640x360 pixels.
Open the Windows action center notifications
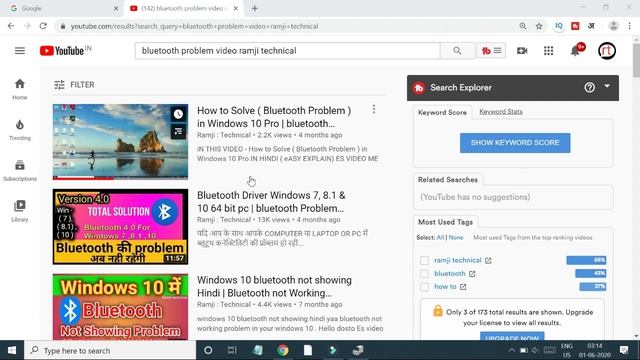coord(624,350)
